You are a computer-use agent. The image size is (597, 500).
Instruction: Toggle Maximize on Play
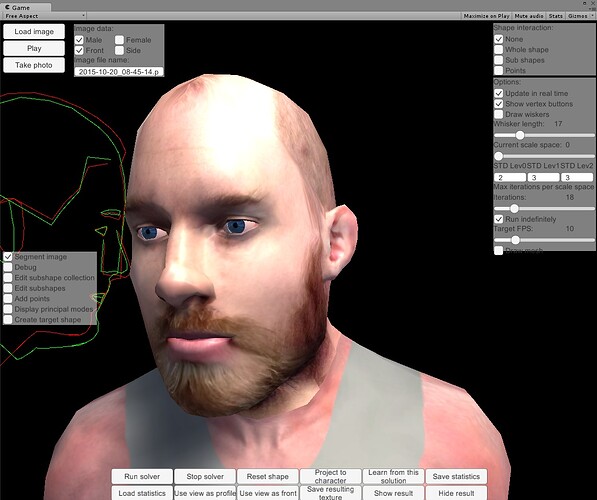coord(487,16)
